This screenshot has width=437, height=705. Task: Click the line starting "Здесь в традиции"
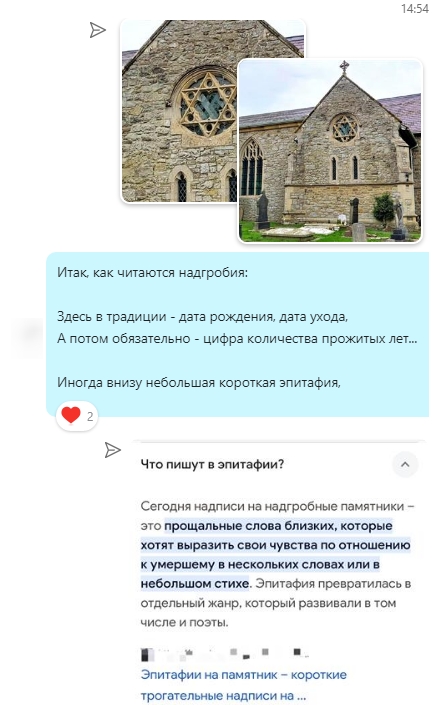[202, 317]
